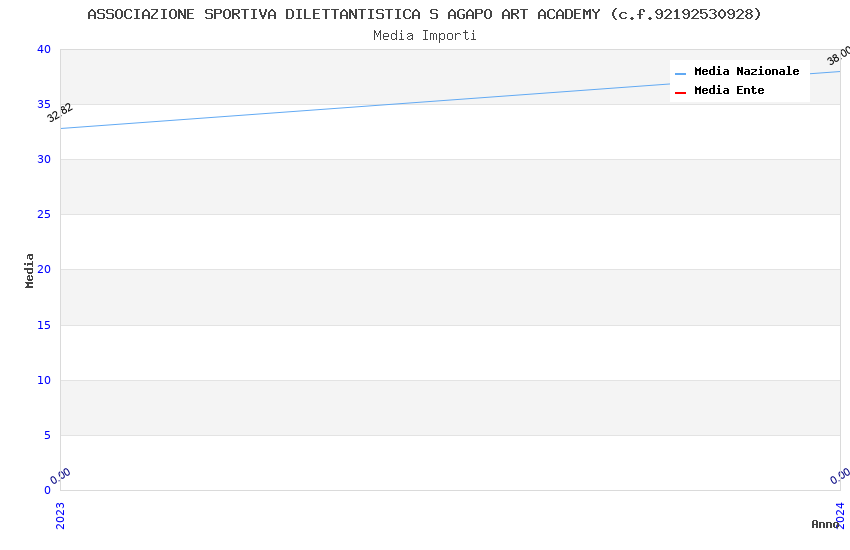Click the Anno x-axis title
Screen dimensions: 850x550
coord(824,524)
